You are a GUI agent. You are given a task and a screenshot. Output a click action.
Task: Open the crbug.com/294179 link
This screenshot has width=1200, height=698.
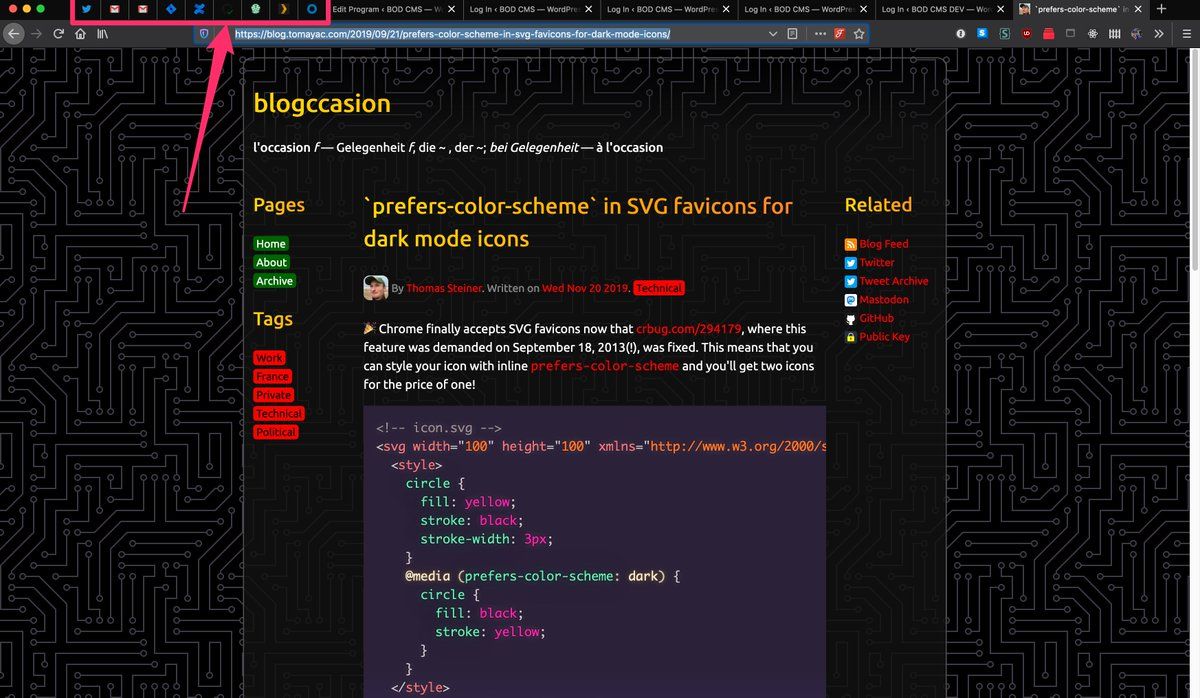[688, 328]
